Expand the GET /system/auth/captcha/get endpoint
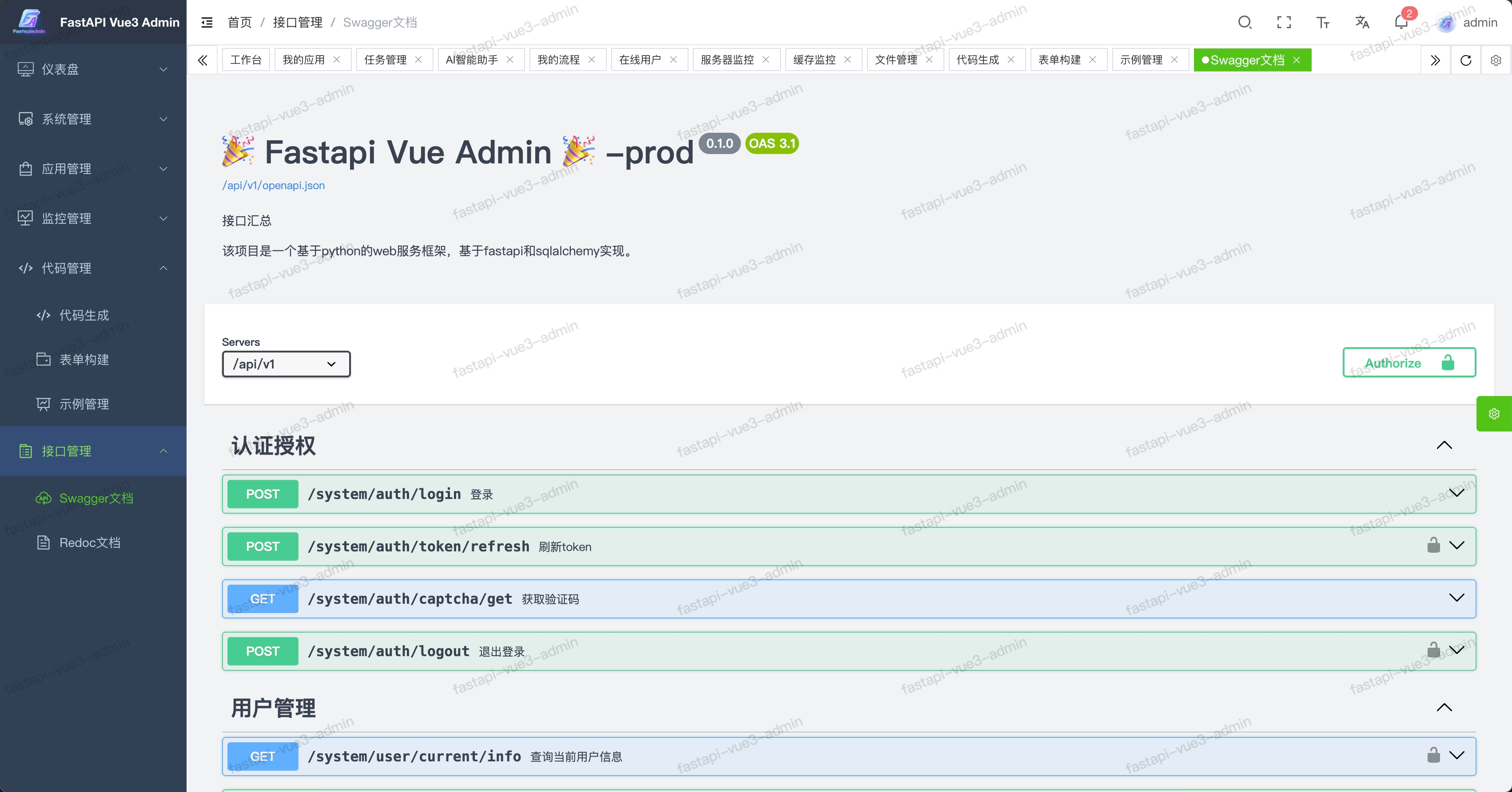 [x=849, y=598]
